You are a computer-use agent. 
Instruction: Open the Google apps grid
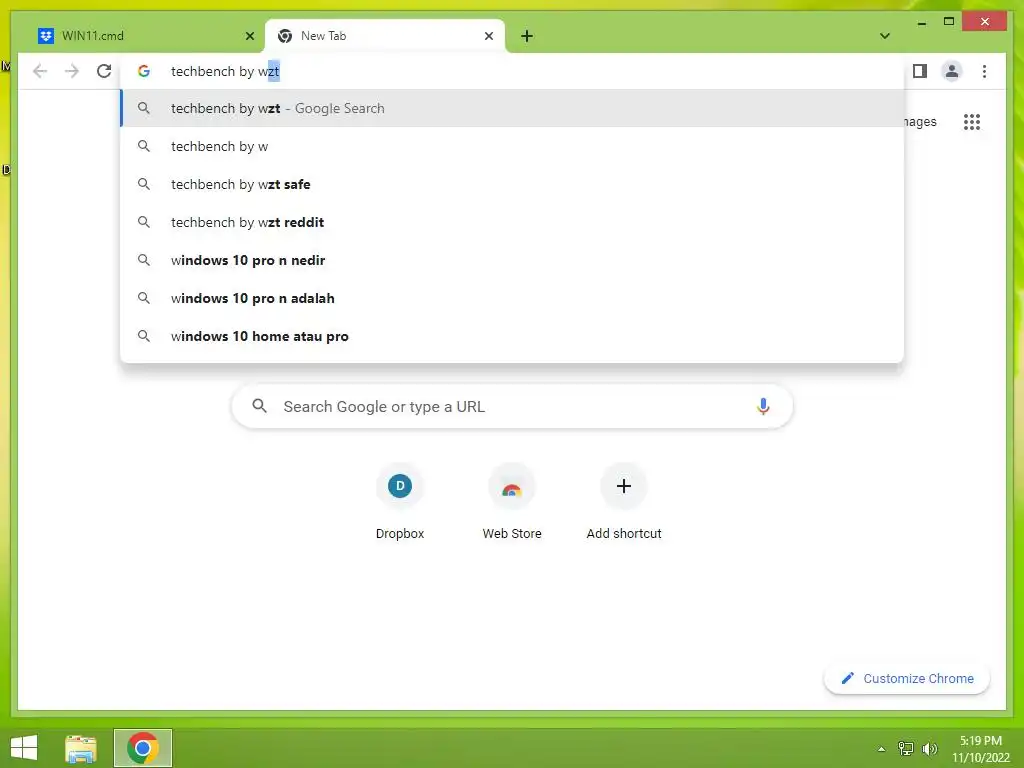(972, 122)
